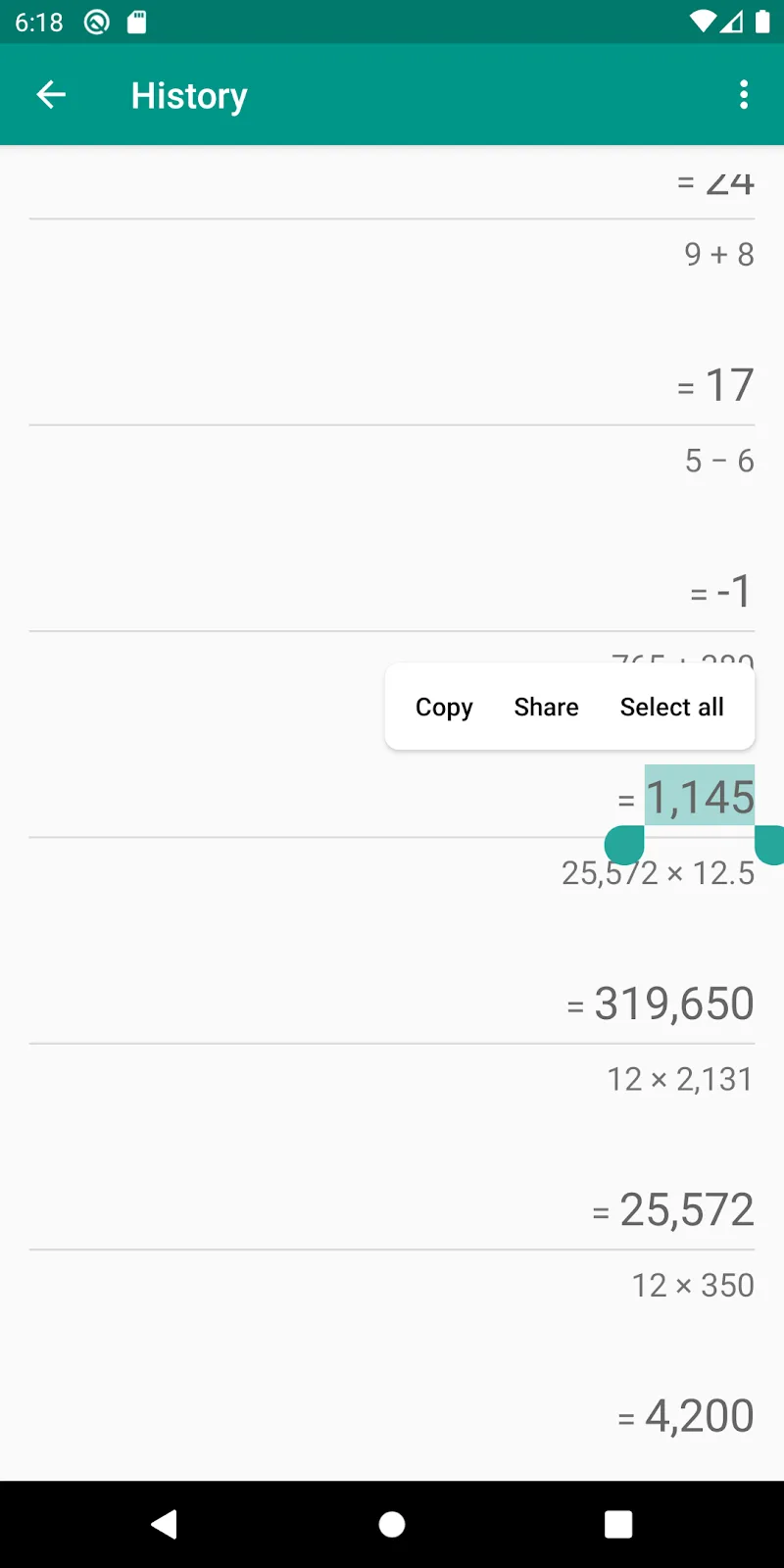Tap the 12 × 2,131 expression

pos(679,1079)
